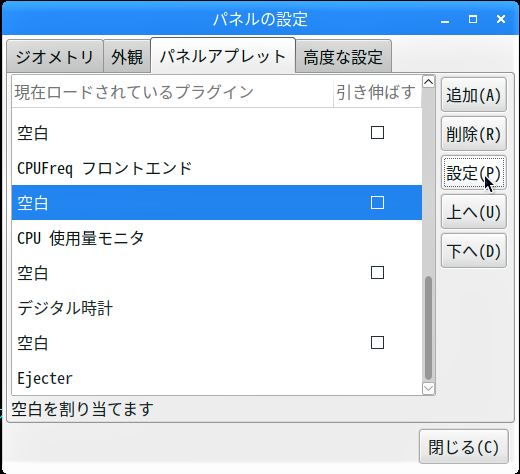Click the scrollbar down arrow
Screen dimensions: 520x474
(428, 388)
